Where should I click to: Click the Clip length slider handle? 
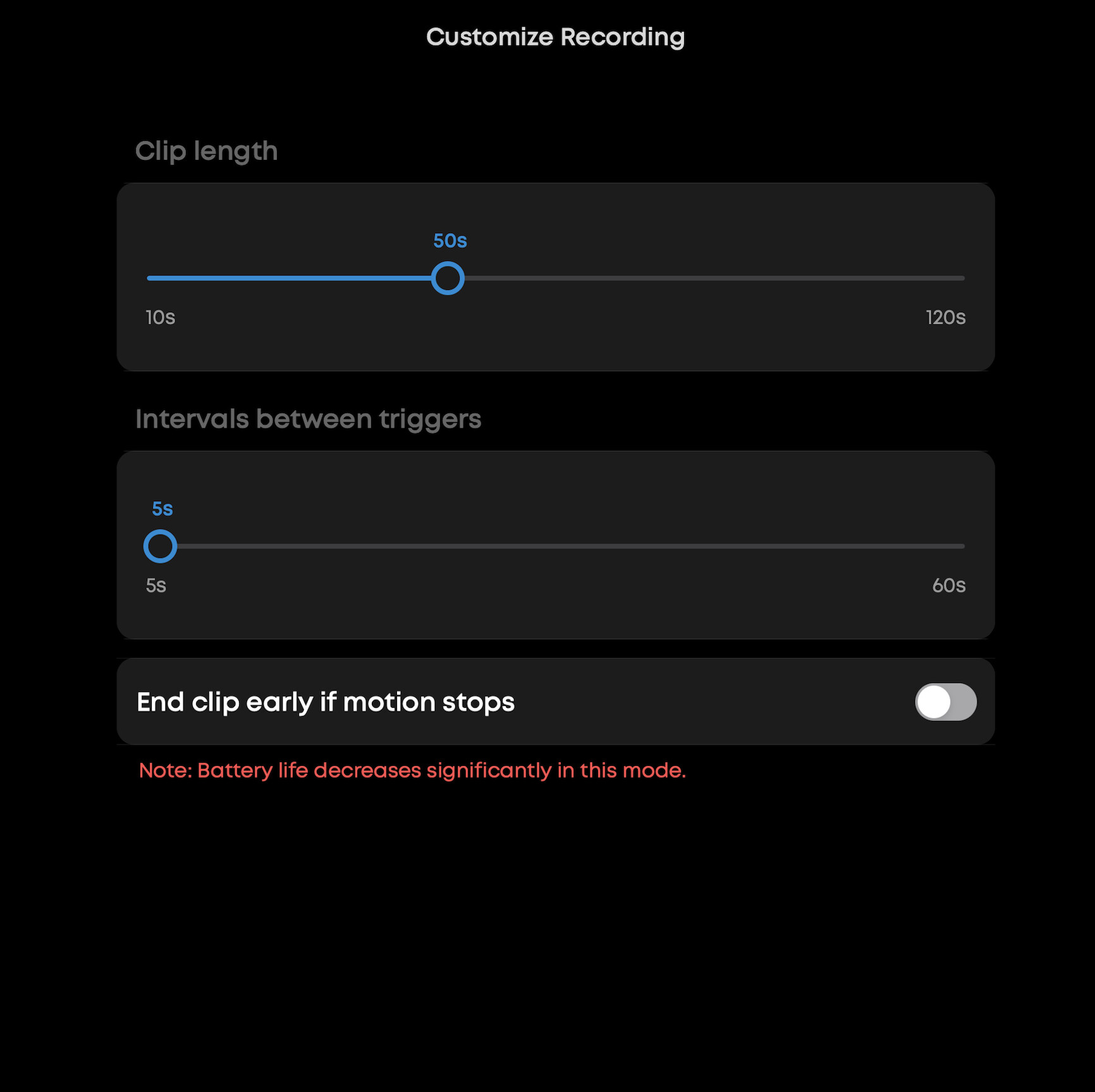point(448,278)
